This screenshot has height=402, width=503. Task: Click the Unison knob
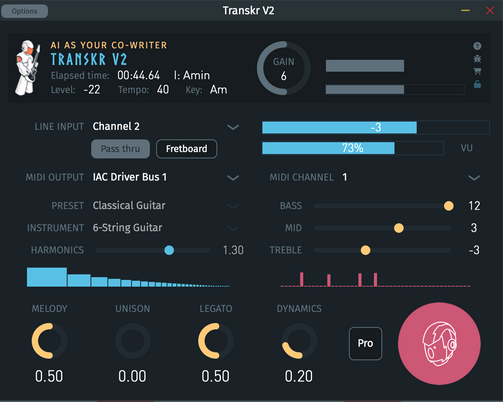point(133,341)
